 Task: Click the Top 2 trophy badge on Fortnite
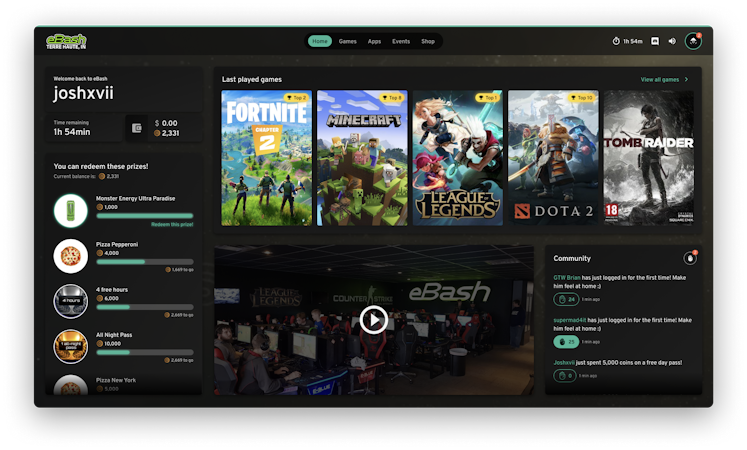pyautogui.click(x=297, y=98)
